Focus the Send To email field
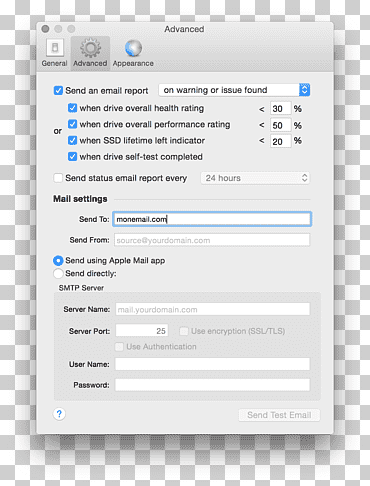370x486 pixels. [x=212, y=219]
